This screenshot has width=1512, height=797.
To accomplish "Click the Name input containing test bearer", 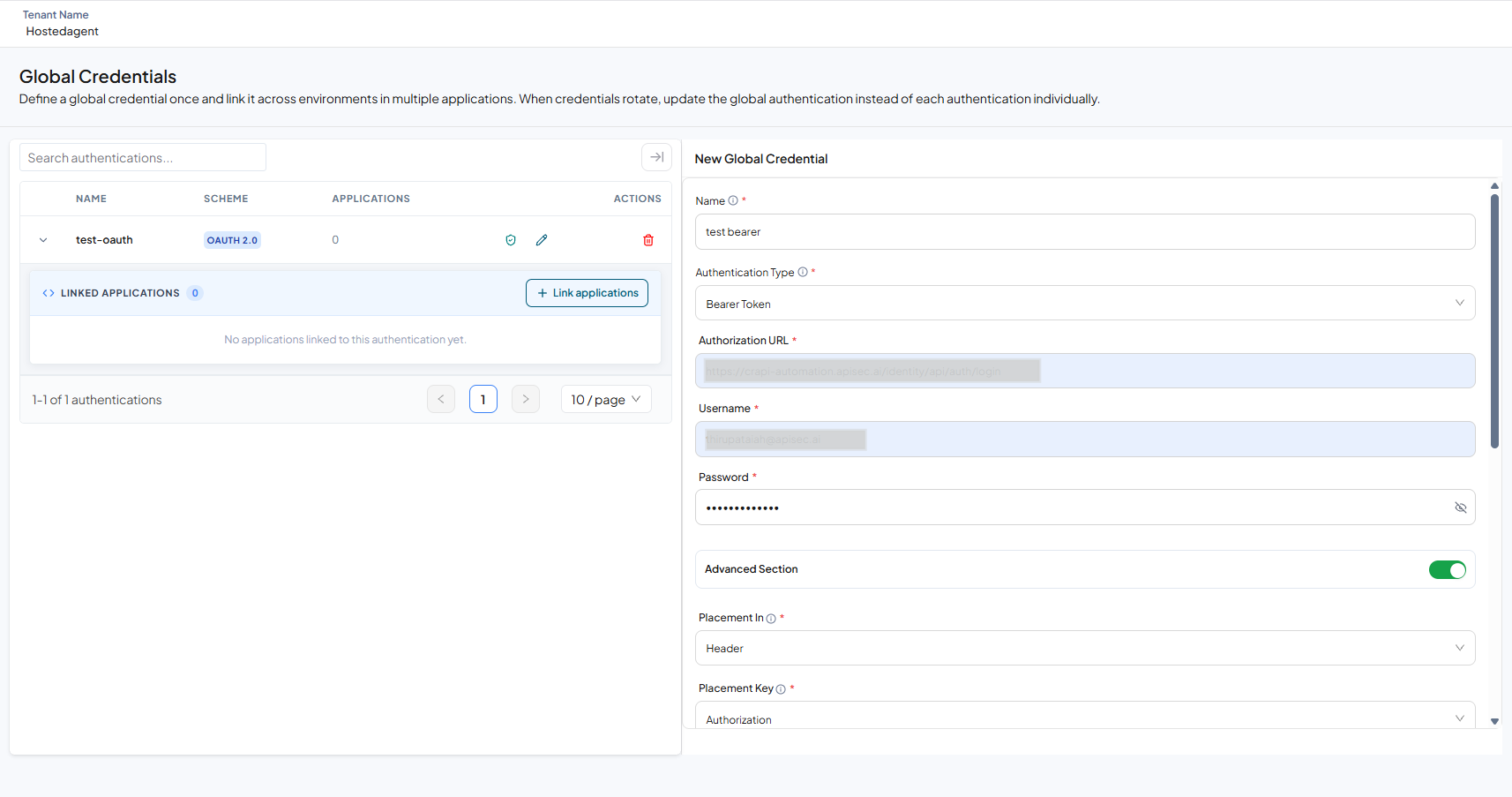I will coord(1085,231).
